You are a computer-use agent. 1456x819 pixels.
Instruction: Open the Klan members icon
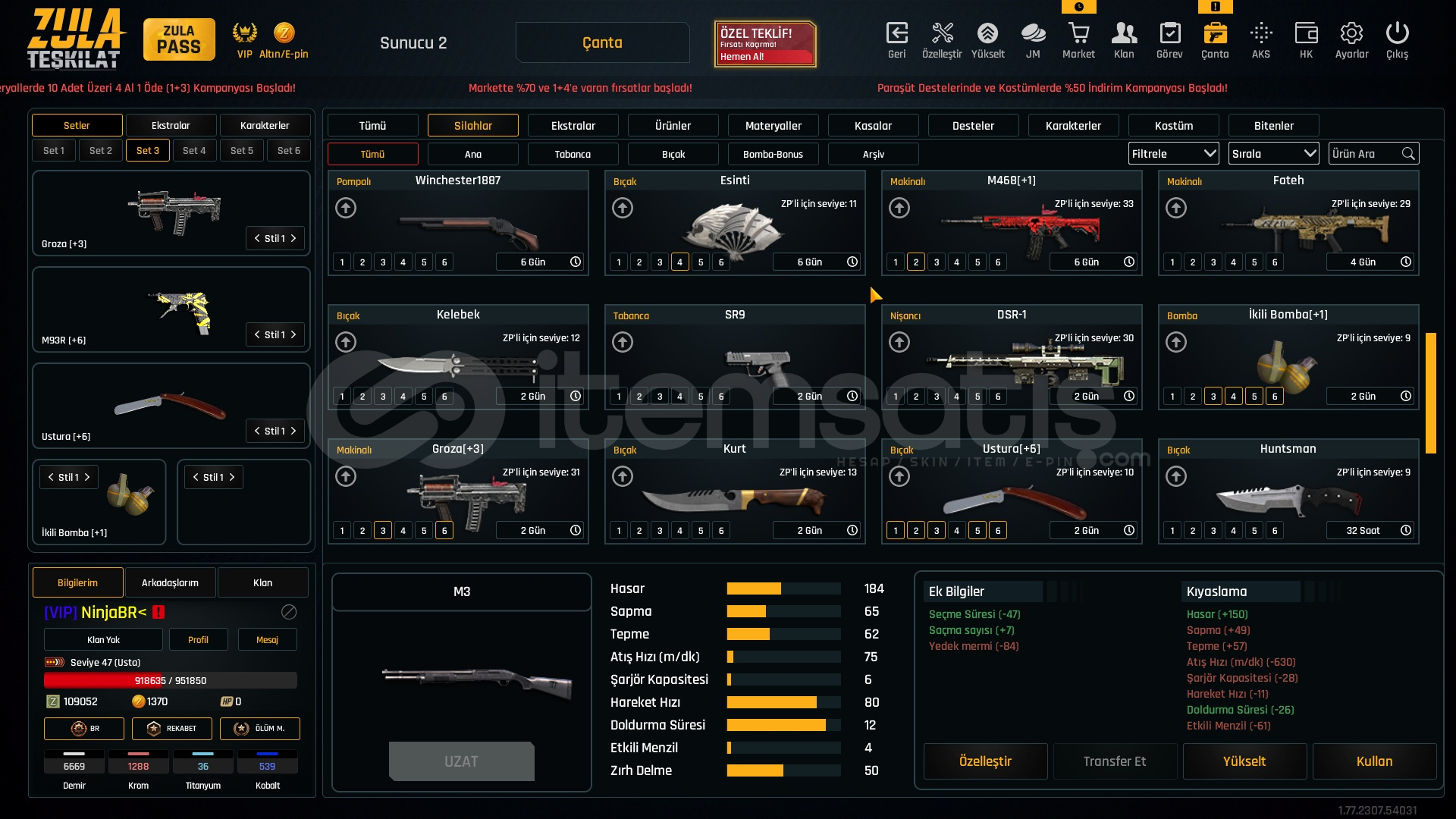tap(1124, 33)
